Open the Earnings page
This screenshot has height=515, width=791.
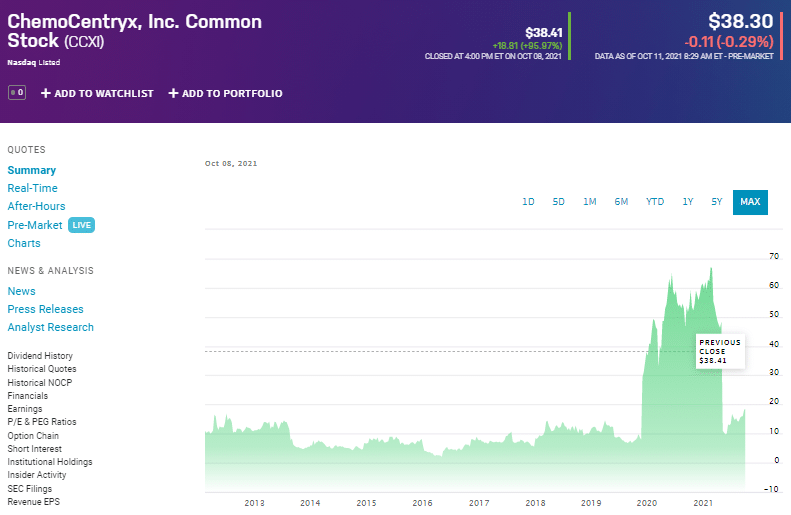[25, 409]
